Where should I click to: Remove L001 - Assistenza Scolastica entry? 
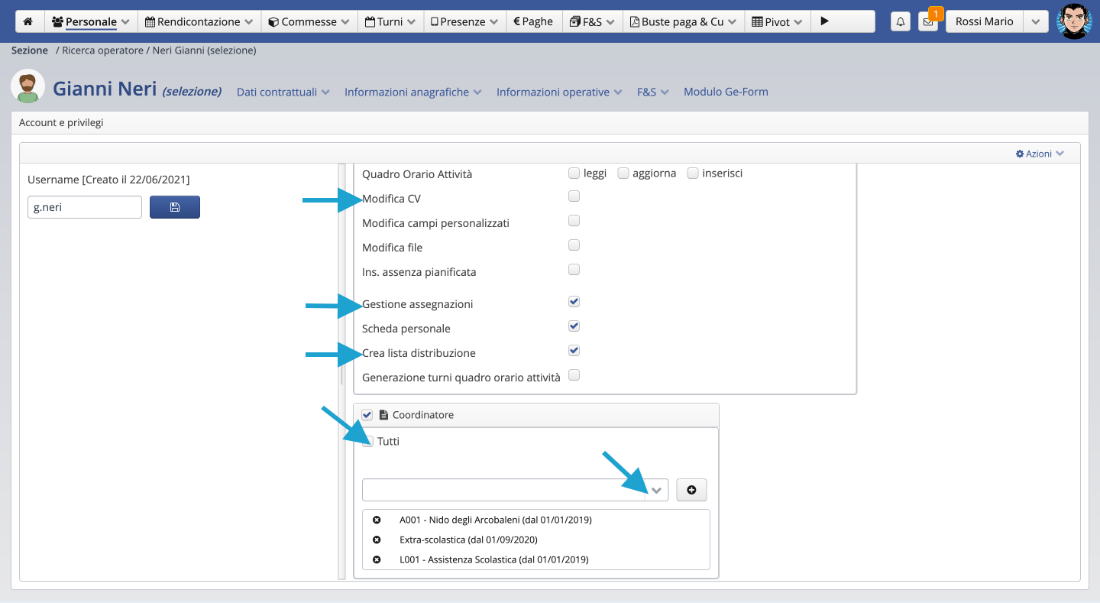(x=377, y=559)
